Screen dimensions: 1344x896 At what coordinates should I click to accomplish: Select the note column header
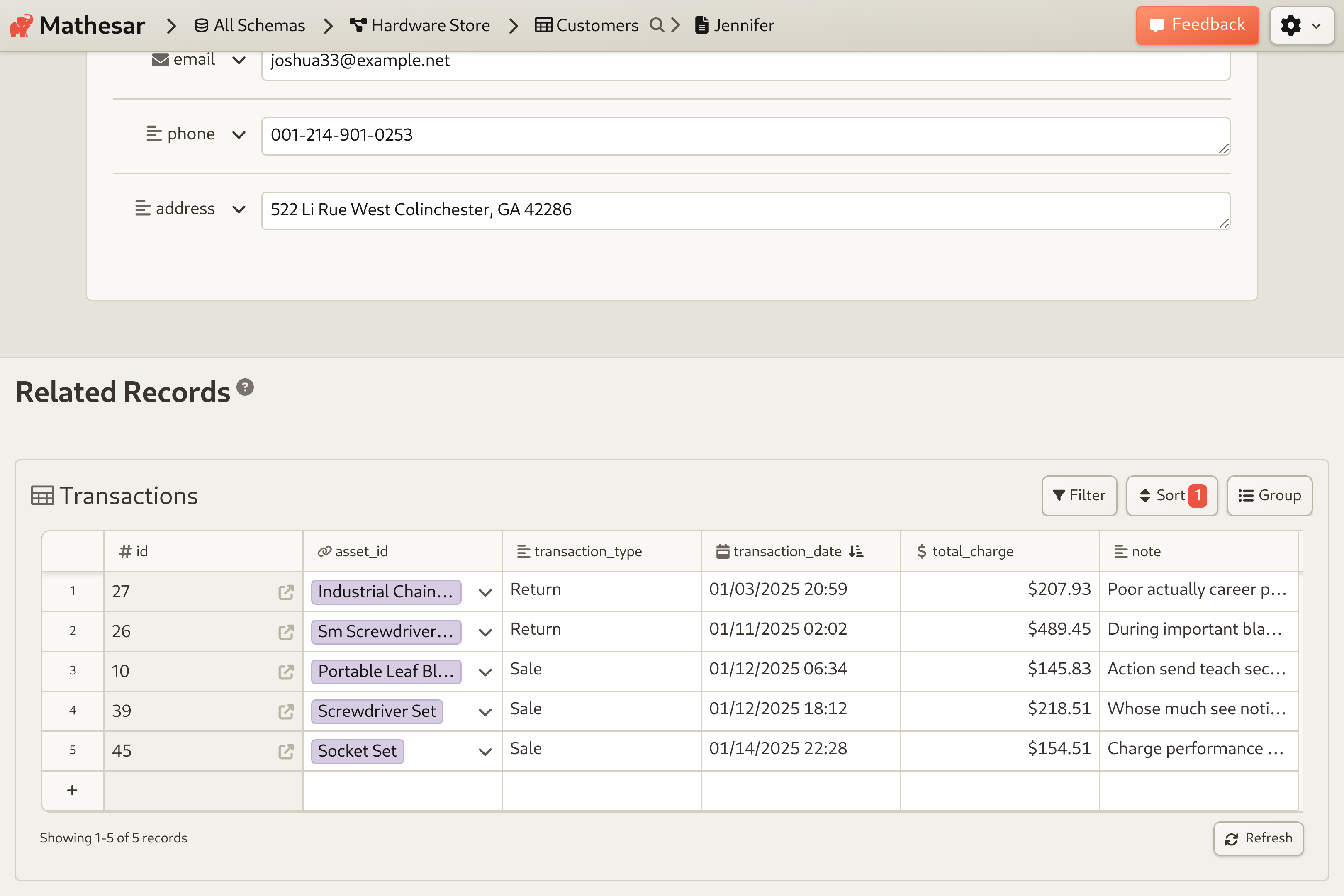(x=1198, y=551)
